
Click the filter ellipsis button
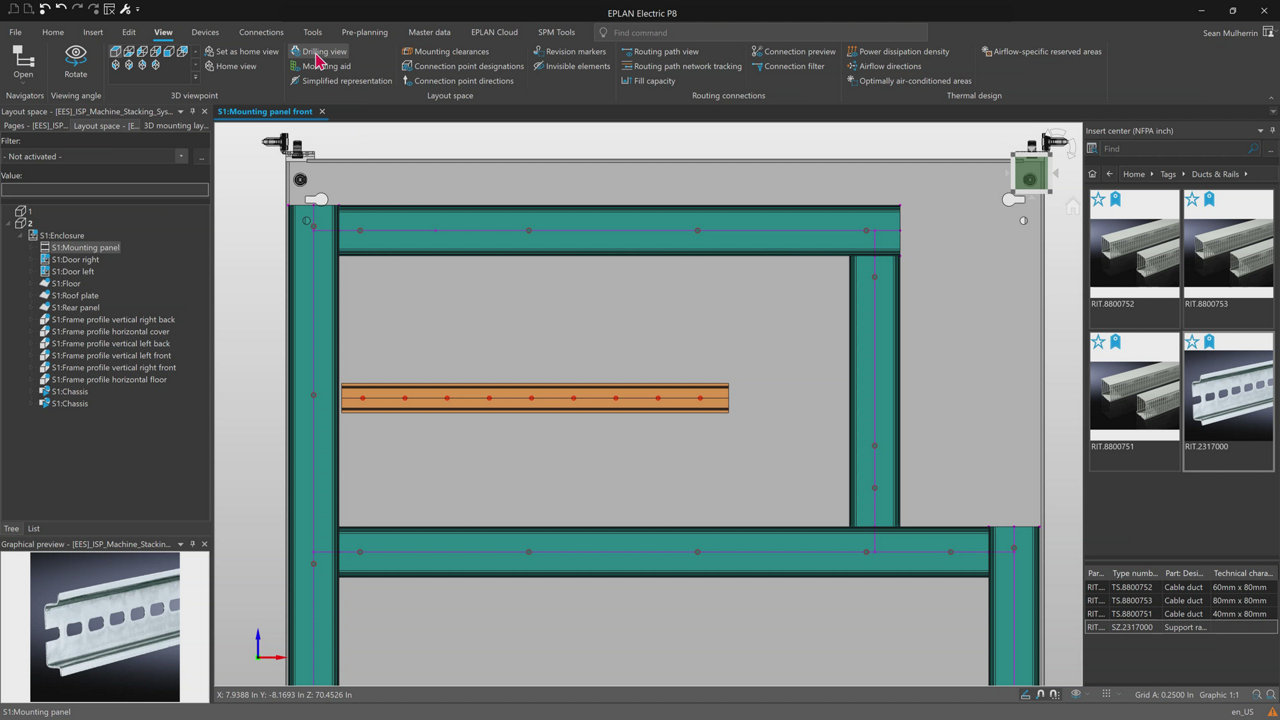[201, 157]
